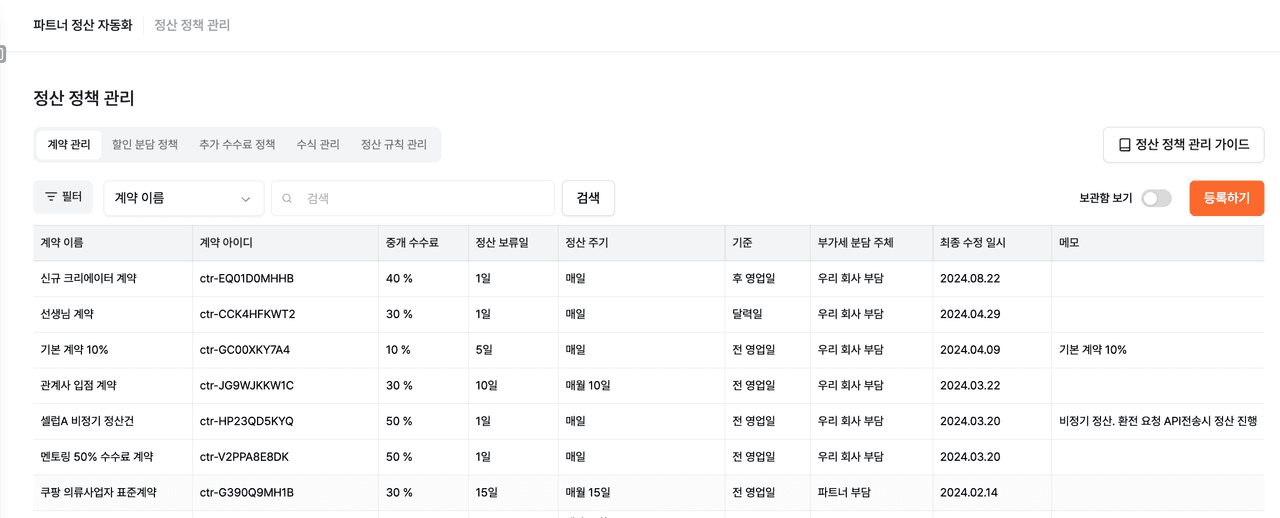
Task: Open the 추가 수수료 정책 tab
Action: [237, 145]
